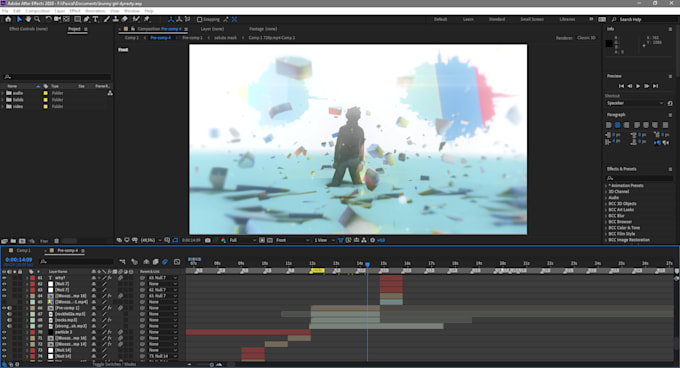Select the Eraser tool

[125, 19]
